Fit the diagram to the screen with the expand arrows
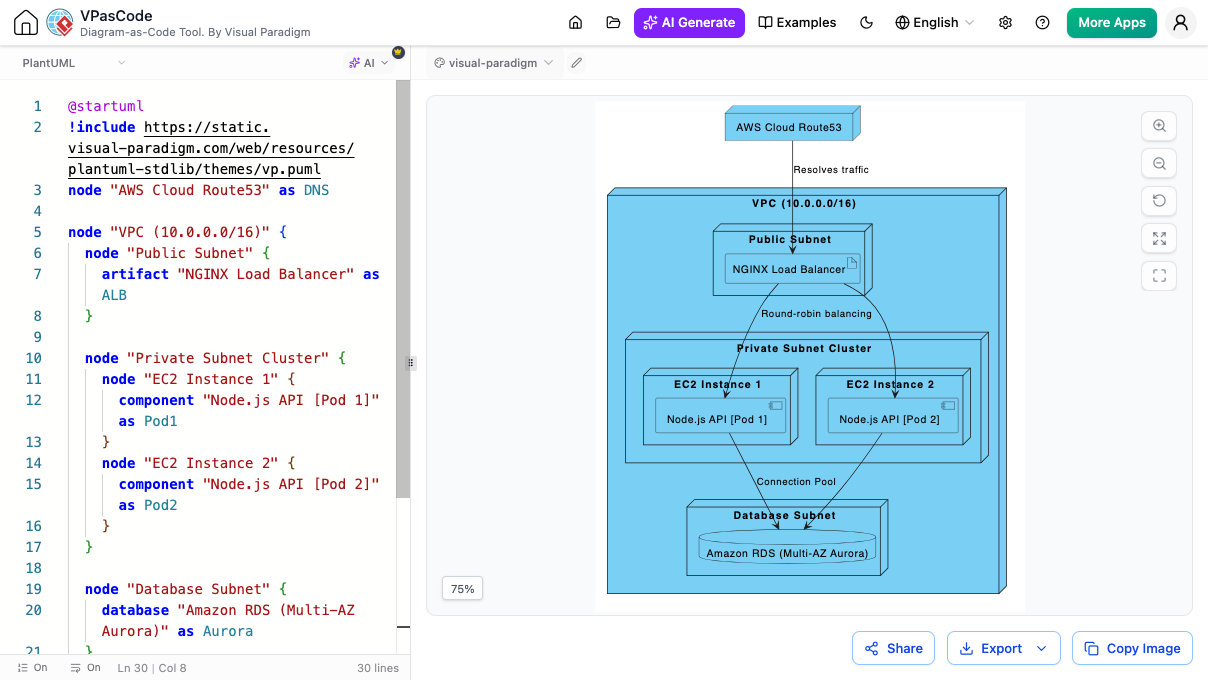The height and width of the screenshot is (680, 1208). 1159,238
